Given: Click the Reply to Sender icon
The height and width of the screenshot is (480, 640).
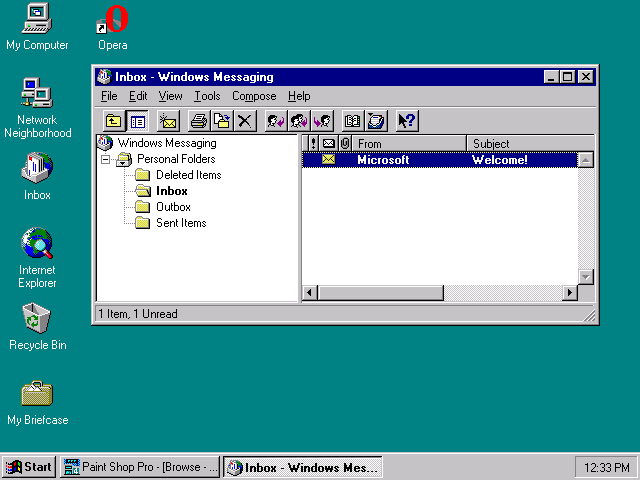Looking at the screenshot, I should (276, 121).
